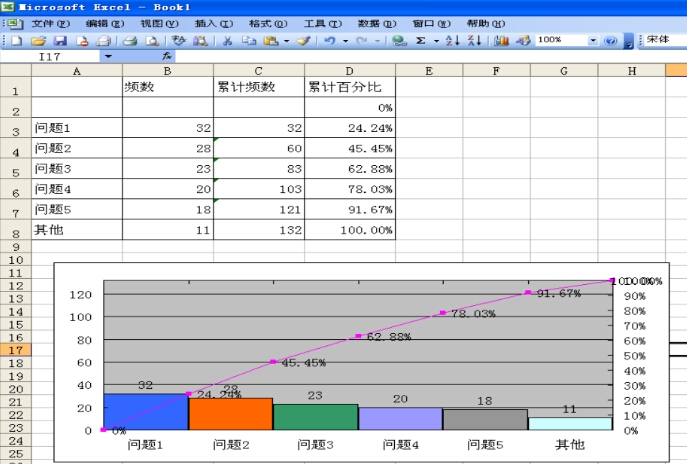Expand the Name Box dropdown showing I17
Screen dimensions: 687x464
click(108, 57)
